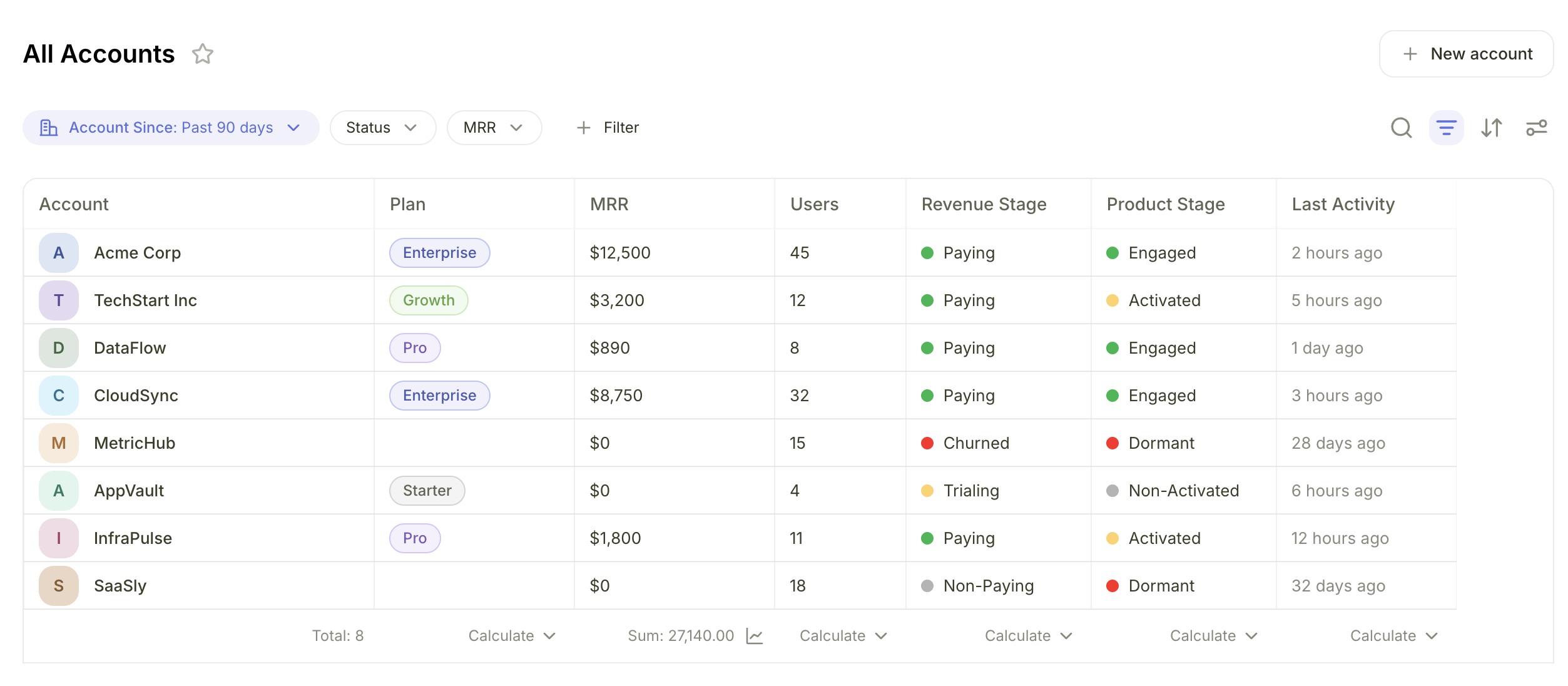Click the New account button
Viewport: 1568px width, 686px height.
[x=1466, y=54]
